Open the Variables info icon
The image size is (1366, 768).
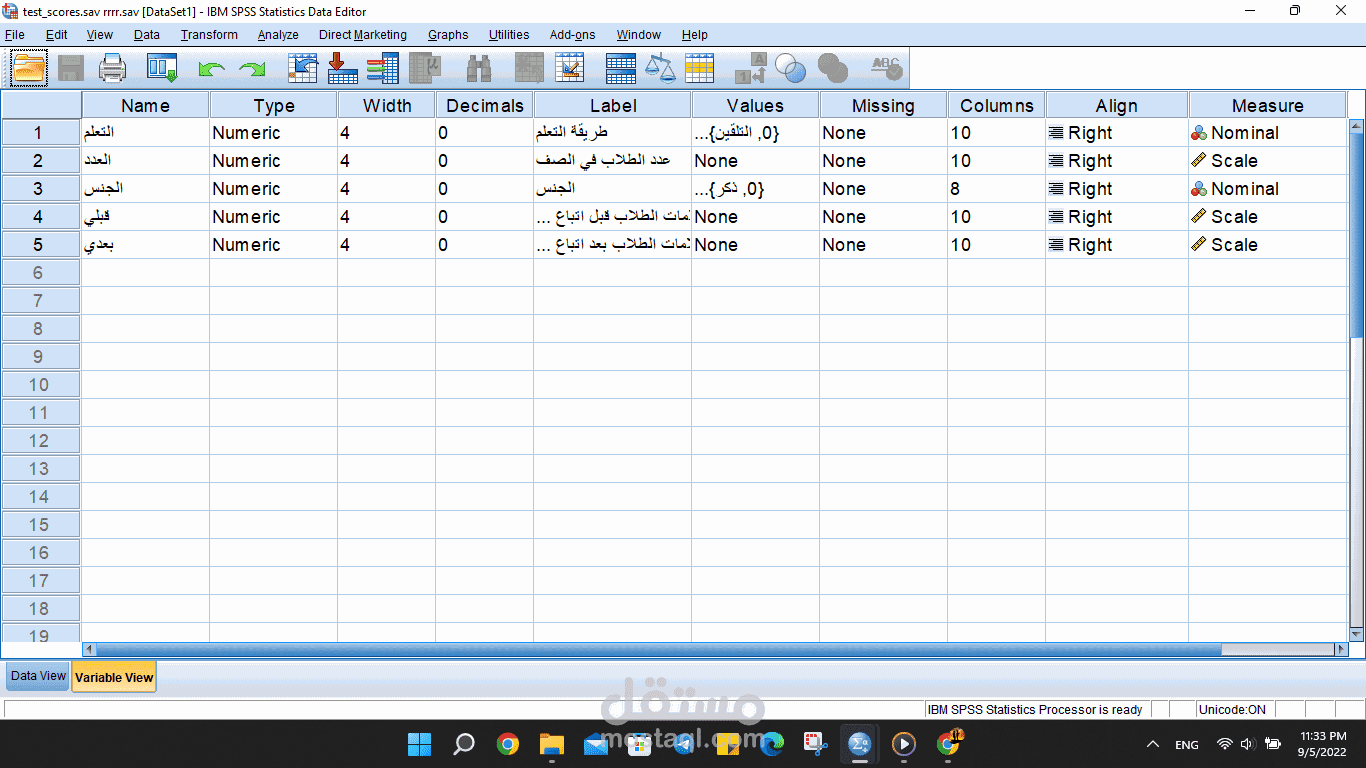[383, 68]
